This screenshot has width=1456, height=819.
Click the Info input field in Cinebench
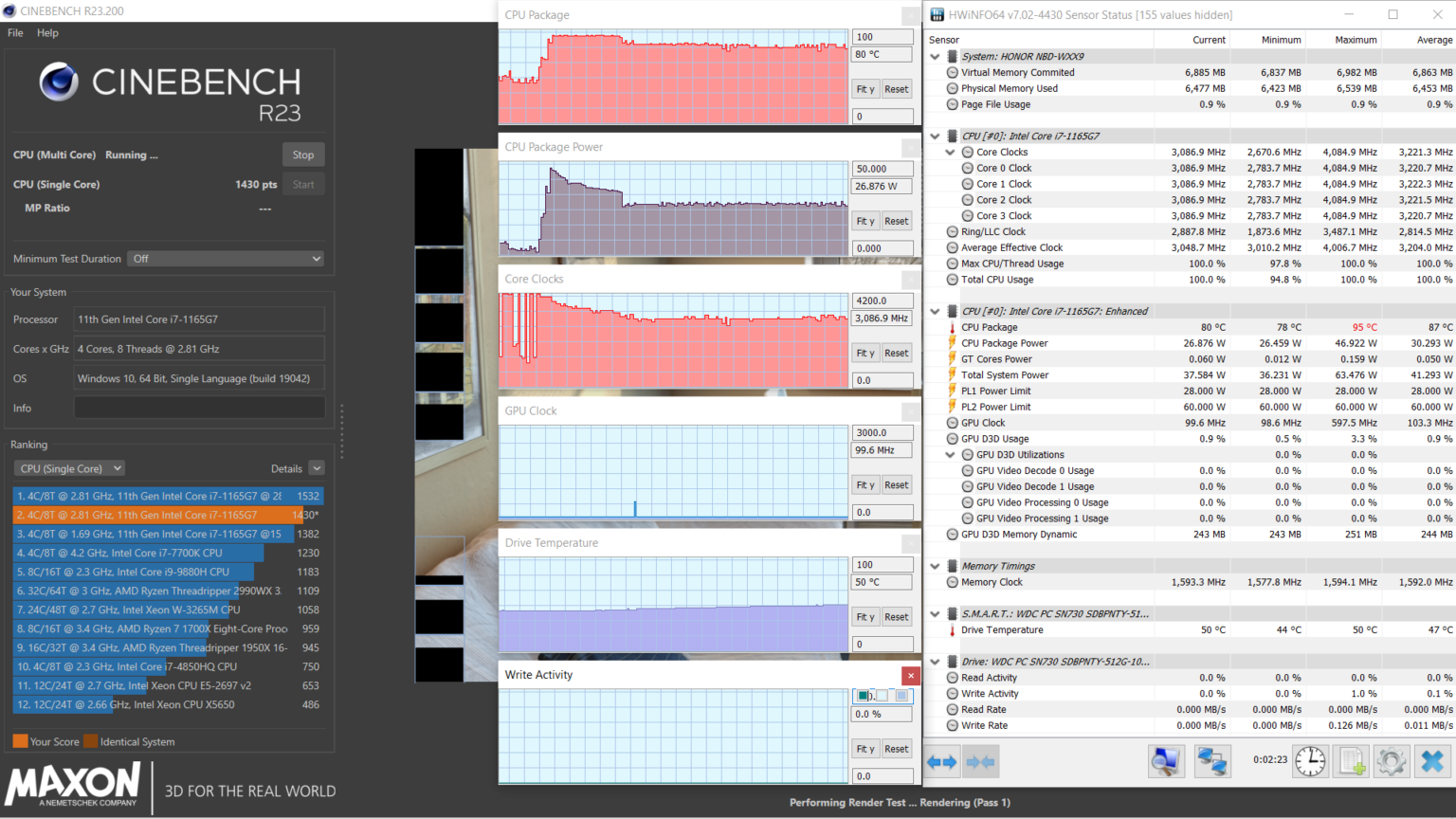click(199, 408)
